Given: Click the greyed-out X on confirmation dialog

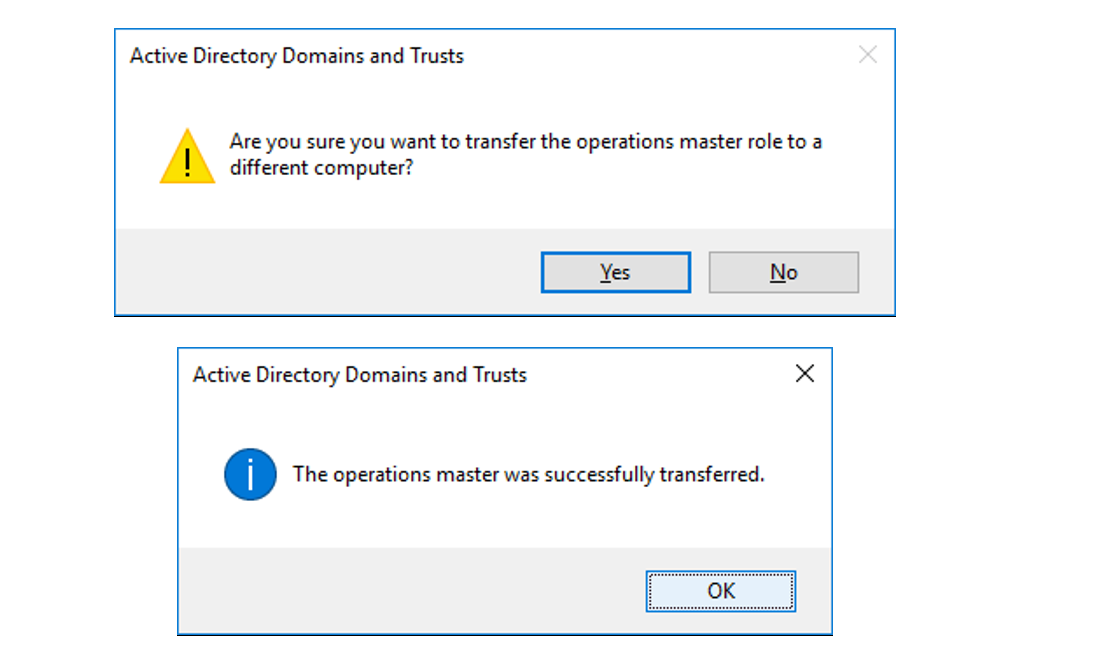Looking at the screenshot, I should click(867, 55).
